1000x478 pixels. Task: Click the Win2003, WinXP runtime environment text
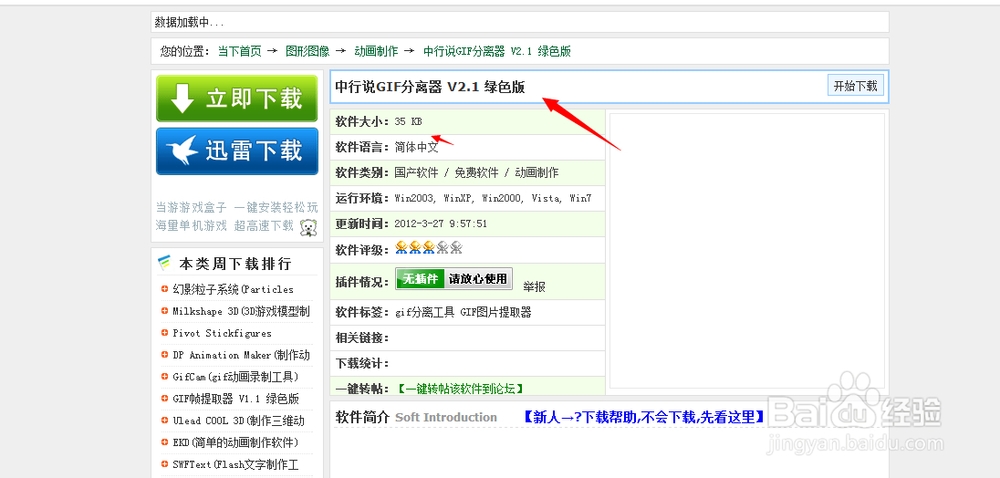coord(493,198)
